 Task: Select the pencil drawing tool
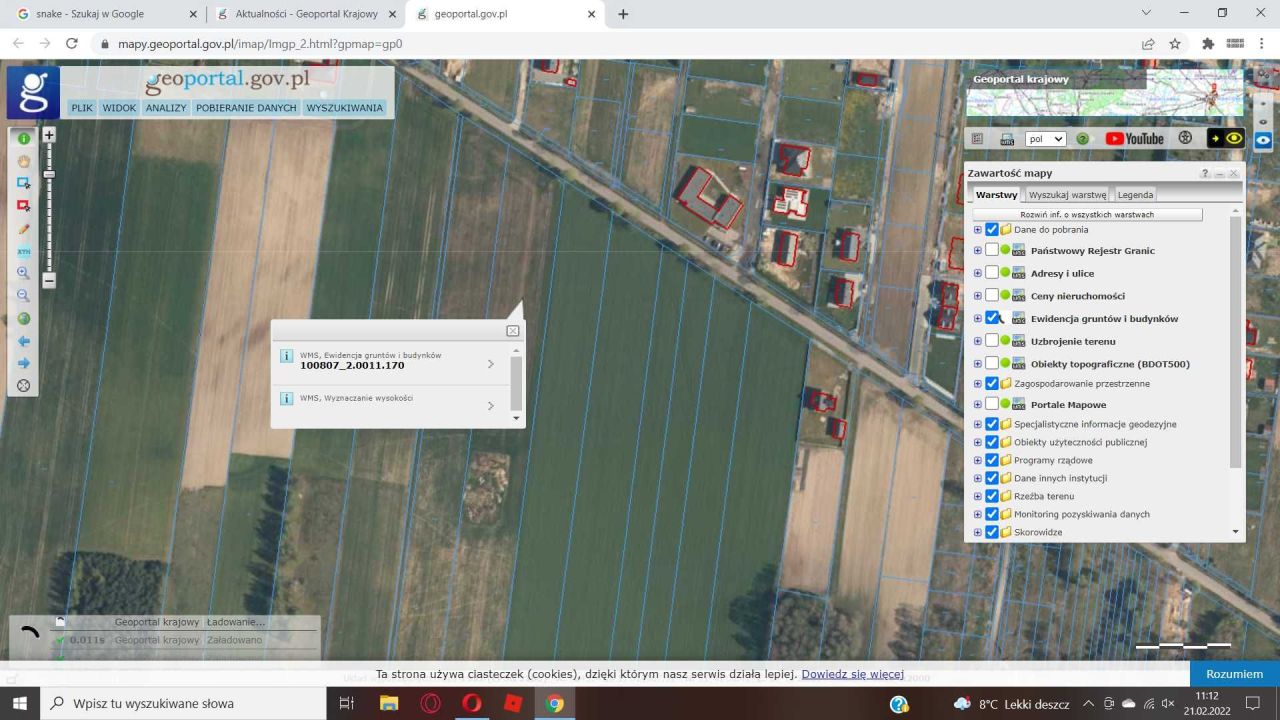(23, 229)
